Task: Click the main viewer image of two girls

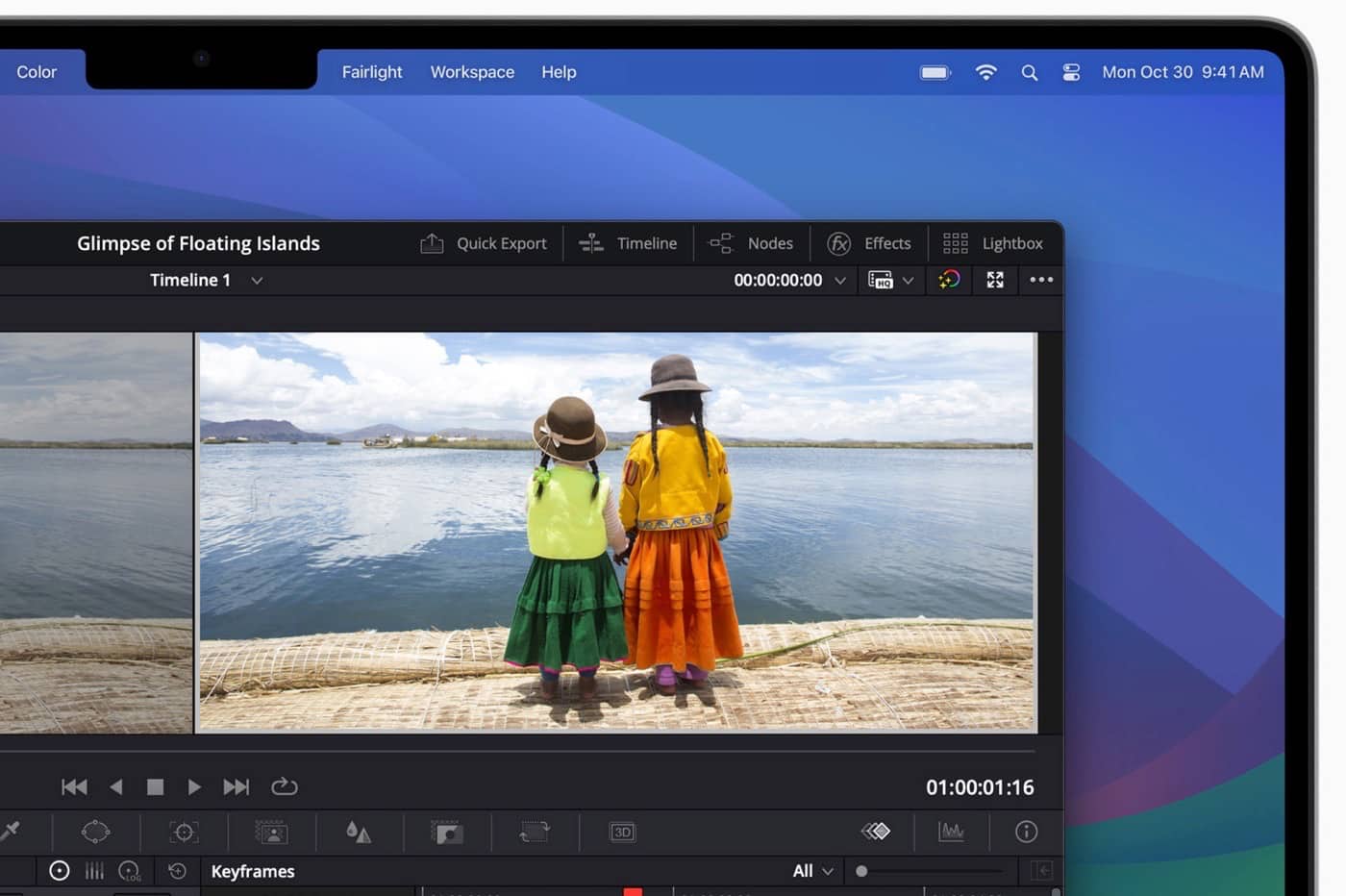Action: tap(617, 532)
